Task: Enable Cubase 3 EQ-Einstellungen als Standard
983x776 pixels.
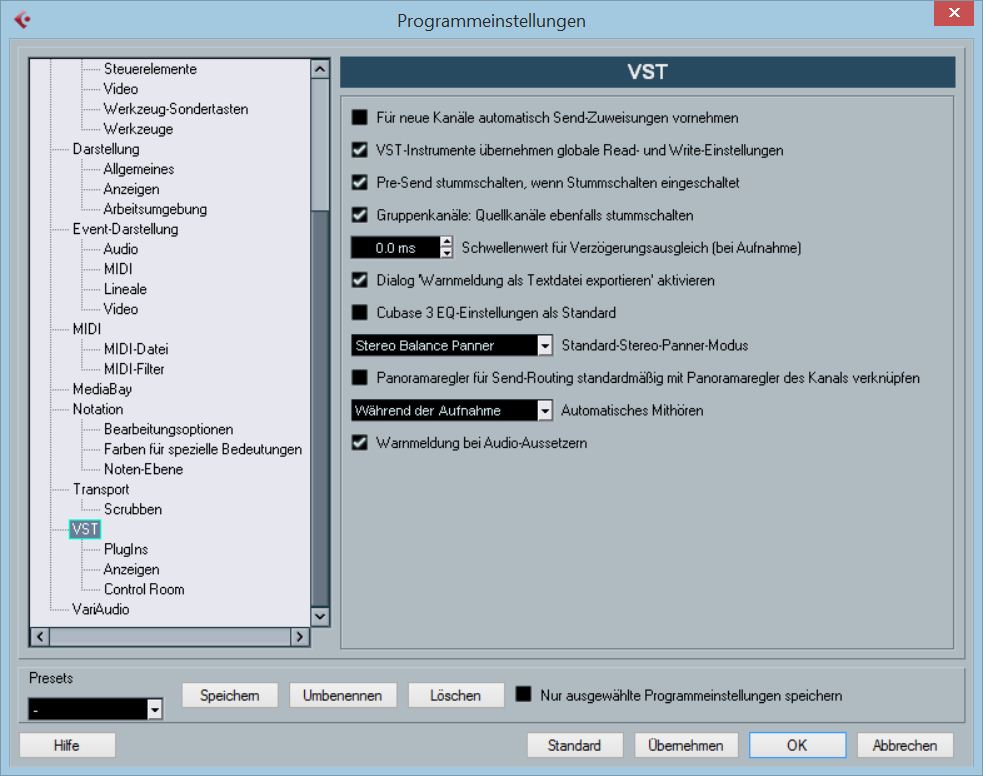Action: point(360,312)
